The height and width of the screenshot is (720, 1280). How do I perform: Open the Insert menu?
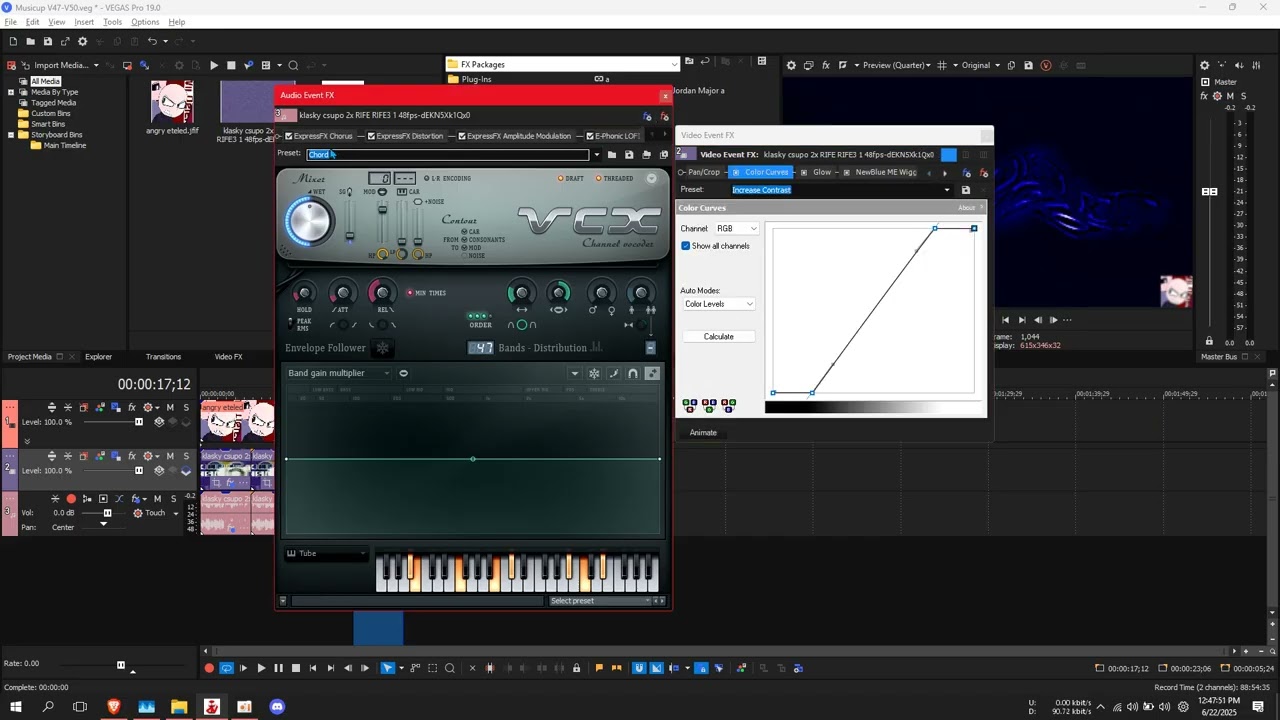click(x=84, y=22)
